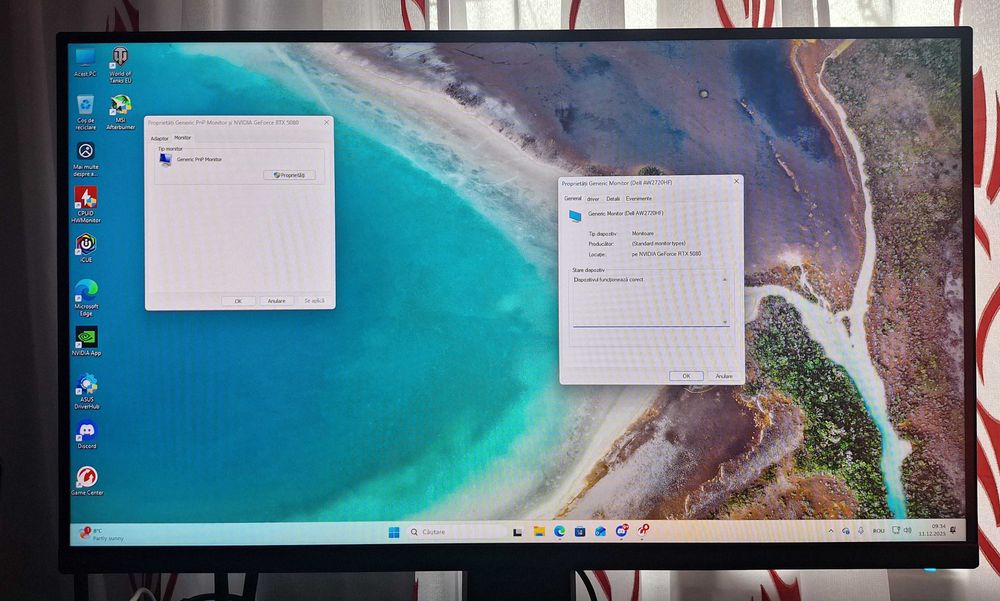Click the monitor icon under Tip monitor
This screenshot has height=601, width=1000.
point(165,160)
